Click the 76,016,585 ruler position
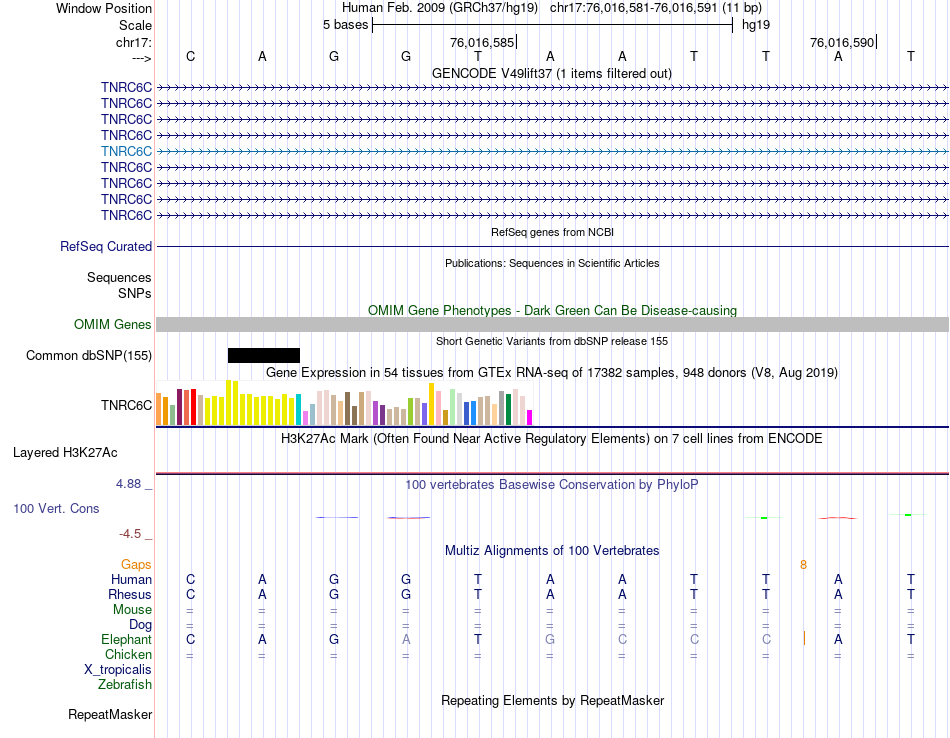Image resolution: width=950 pixels, height=738 pixels. click(x=482, y=42)
